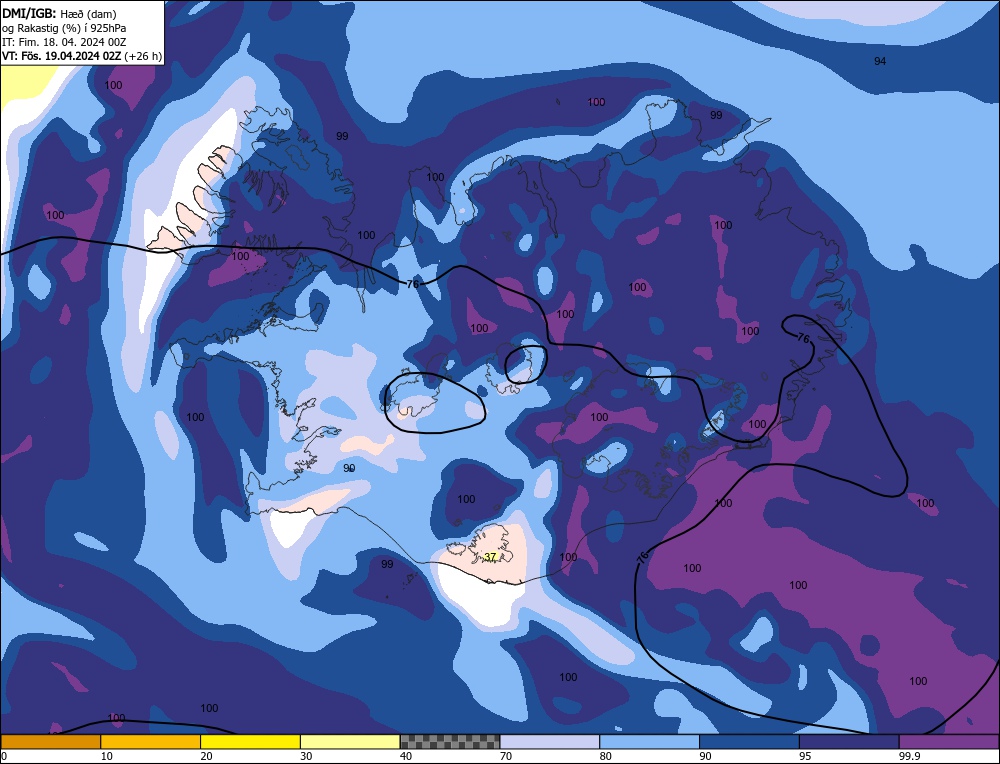Click the '40' legend tick label
The height and width of the screenshot is (764, 1000).
click(406, 756)
